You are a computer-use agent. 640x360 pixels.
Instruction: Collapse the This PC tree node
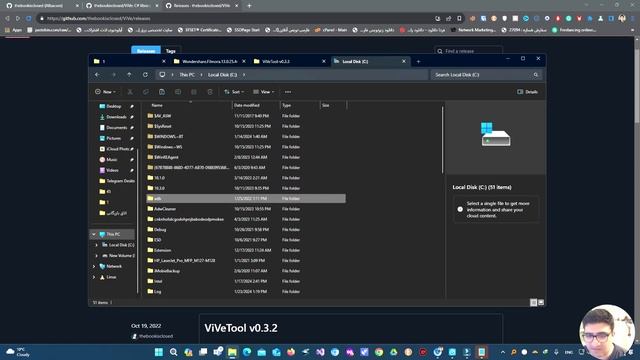[x=94, y=234]
